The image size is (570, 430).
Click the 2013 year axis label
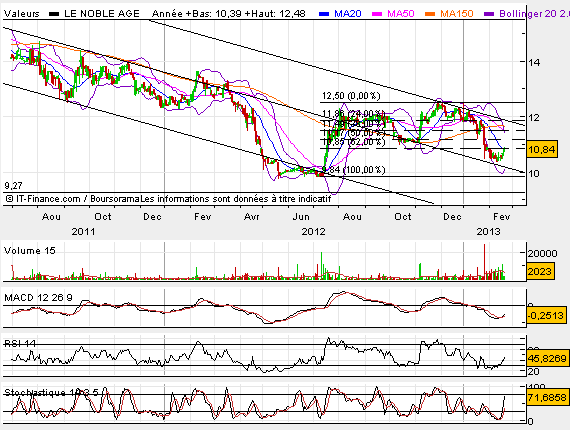[488, 232]
